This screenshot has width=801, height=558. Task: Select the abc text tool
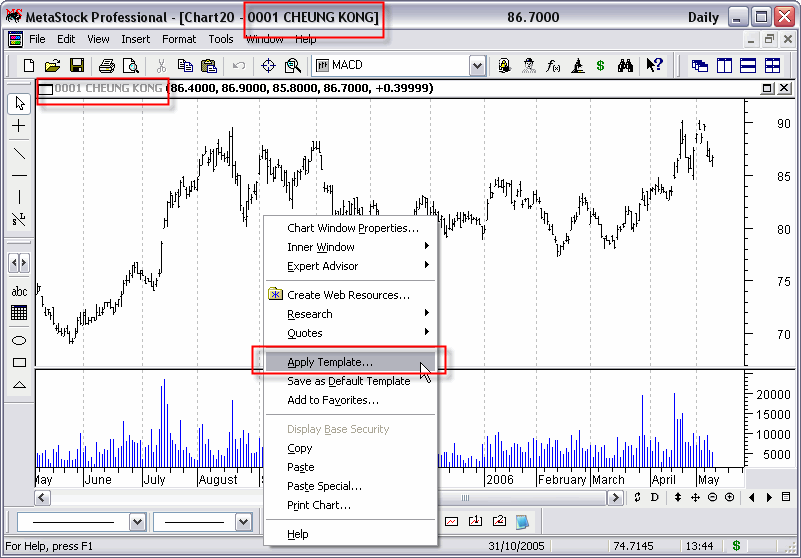click(19, 291)
